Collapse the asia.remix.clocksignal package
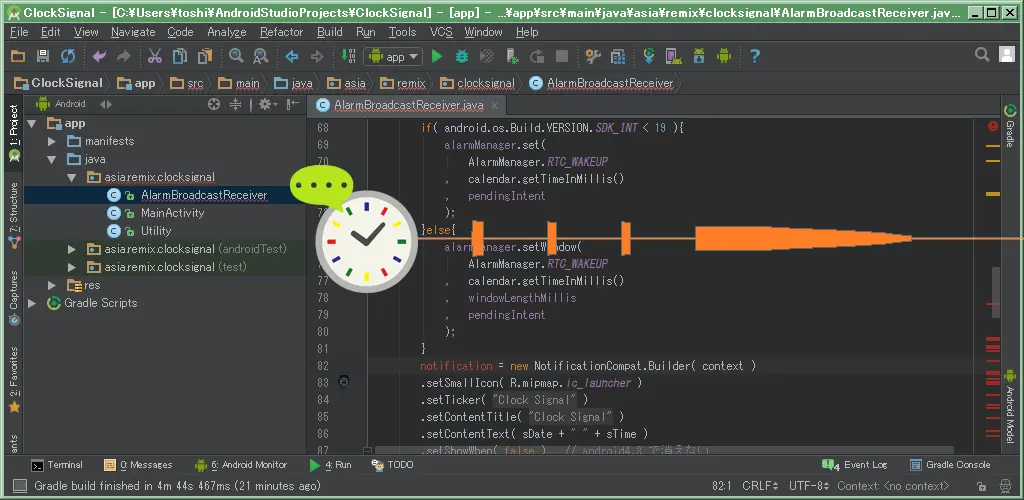1024x500 pixels. (x=71, y=178)
